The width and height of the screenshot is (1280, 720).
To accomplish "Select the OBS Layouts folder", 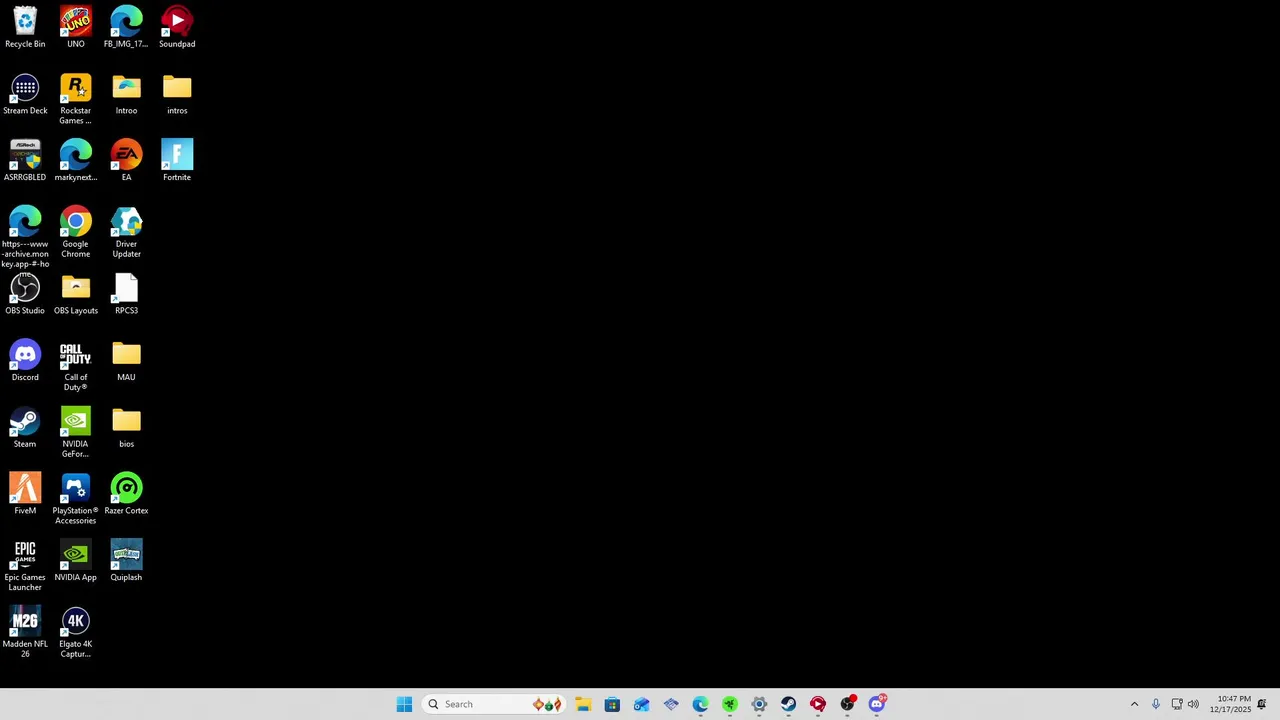I will click(x=75, y=295).
